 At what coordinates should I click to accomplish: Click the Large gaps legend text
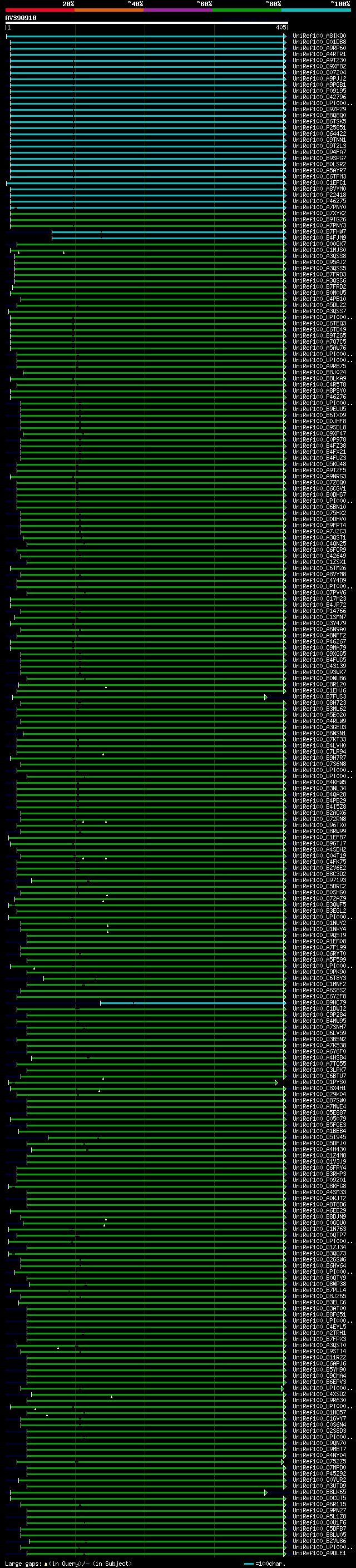67,1563
